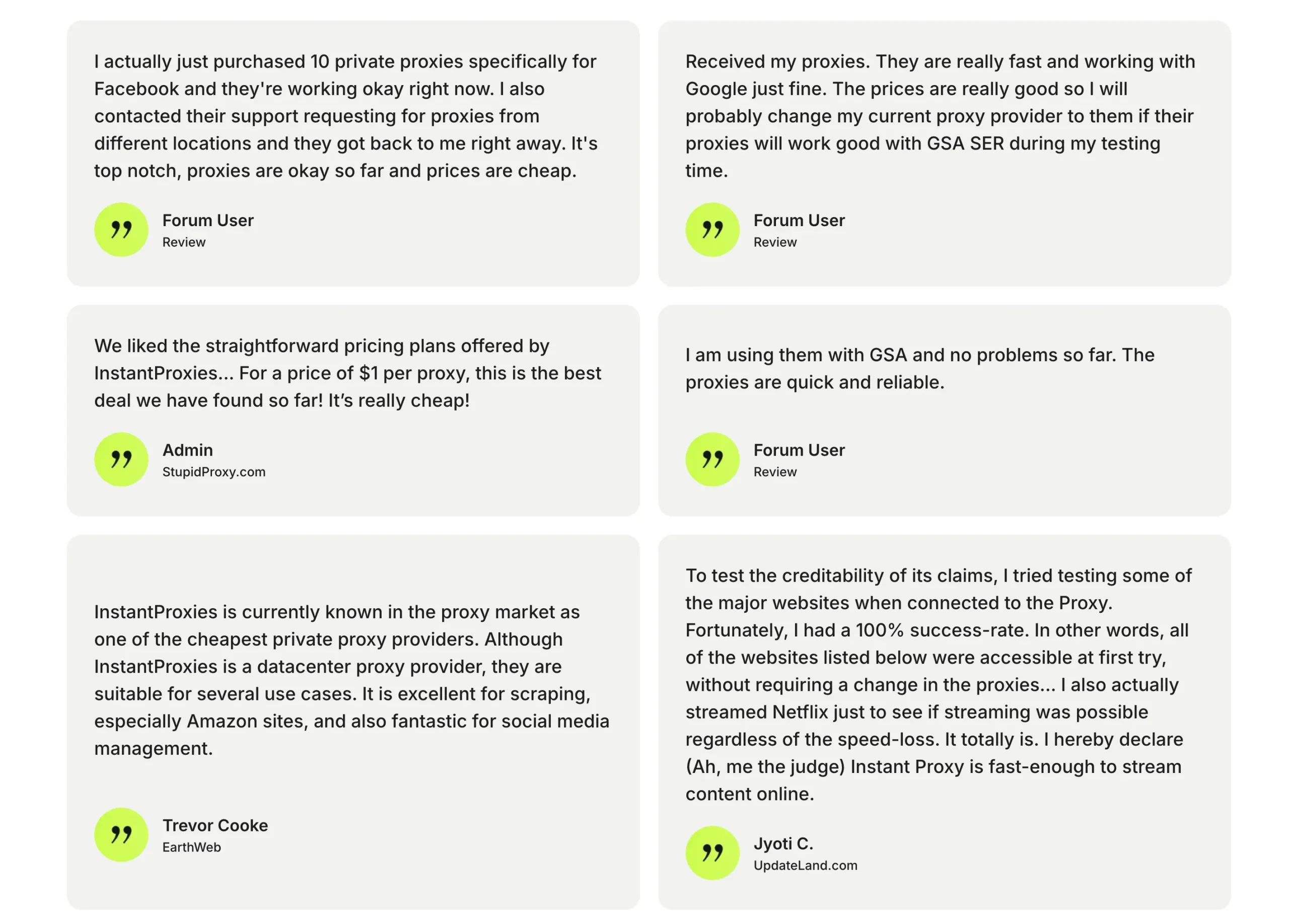The width and height of the screenshot is (1289, 924).
Task: Click the "I actually just purchased 10 private proxies" testimonial text
Action: [345, 116]
